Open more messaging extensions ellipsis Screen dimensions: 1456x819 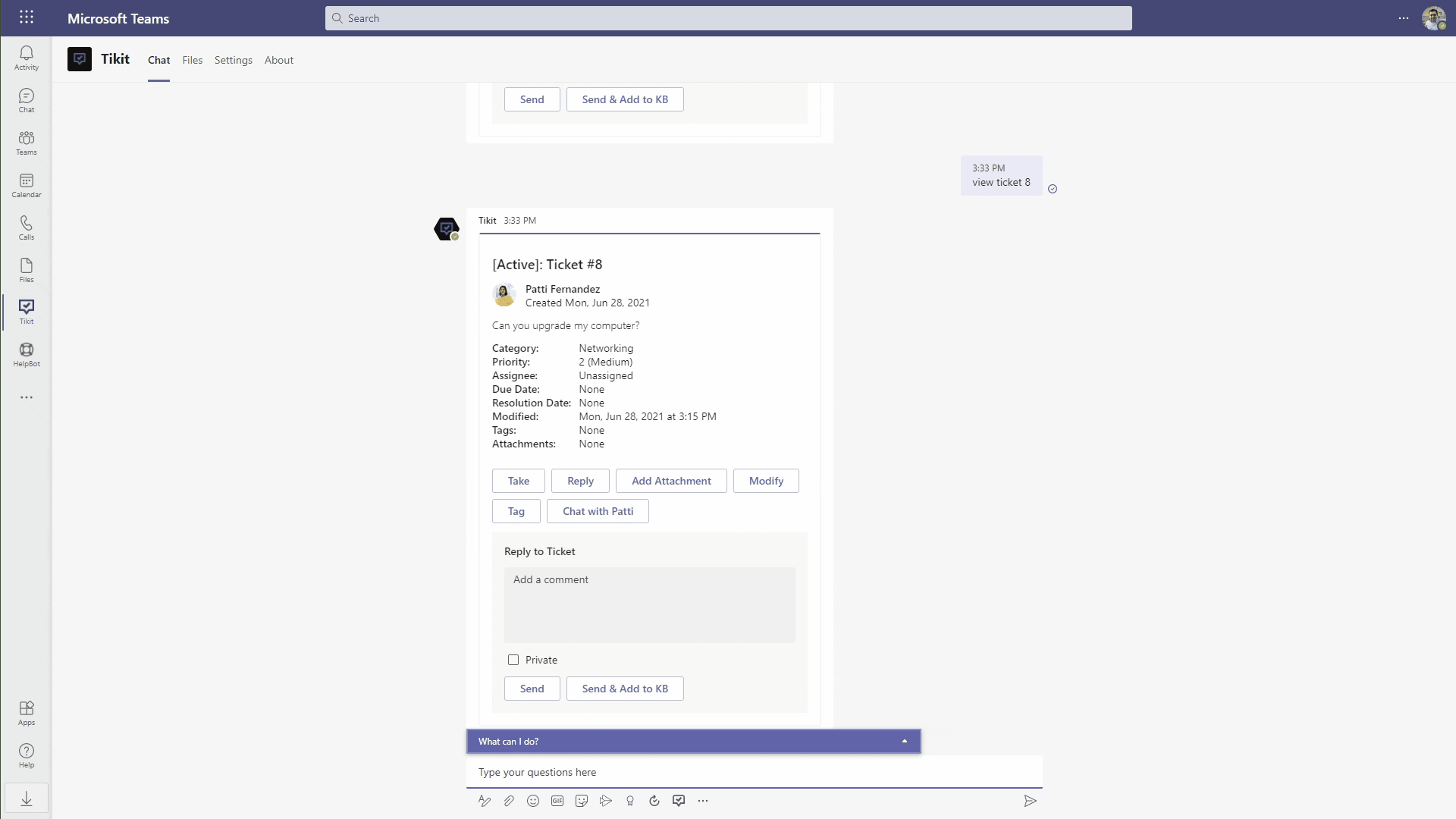click(703, 801)
